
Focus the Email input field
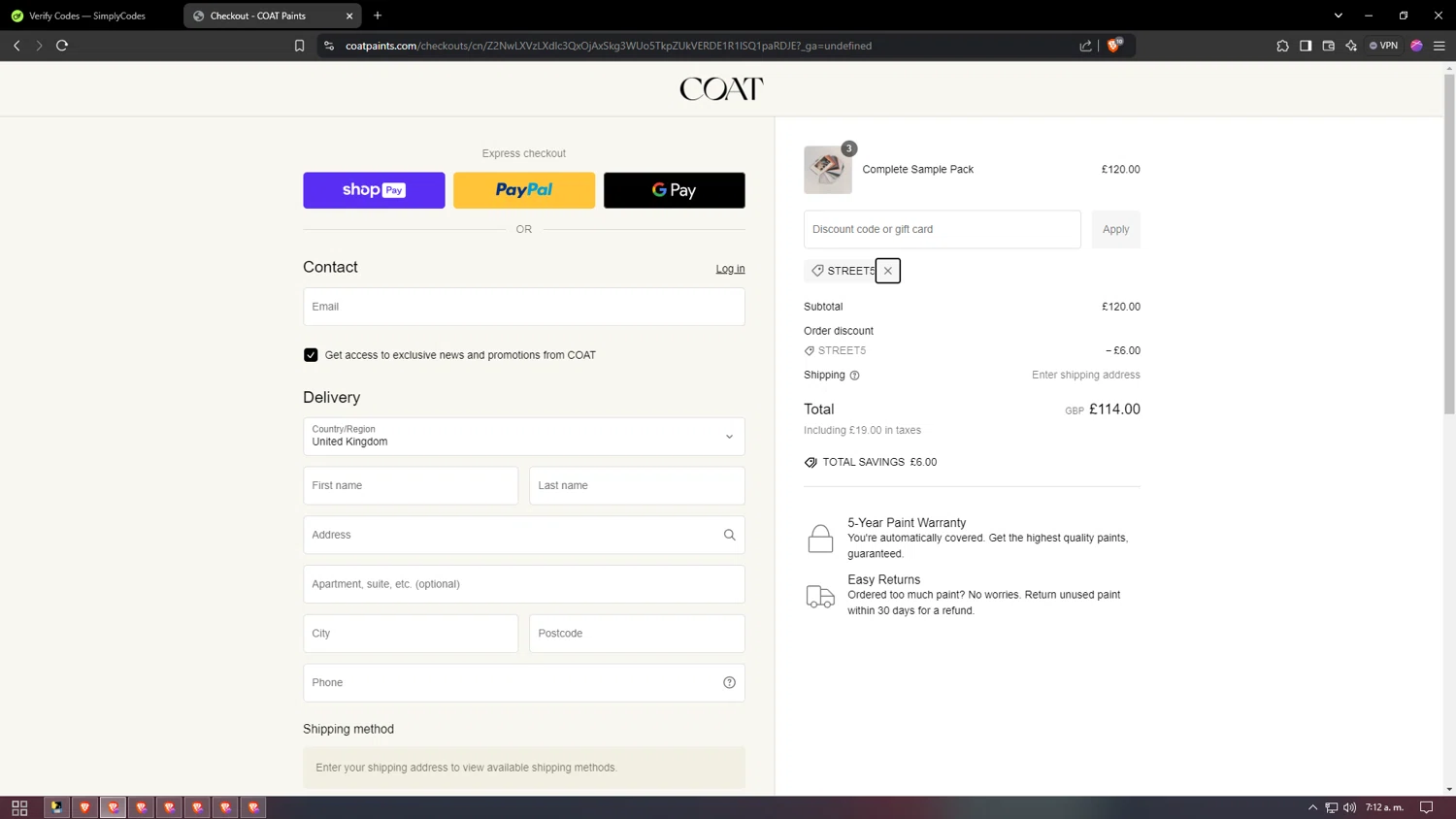click(524, 307)
